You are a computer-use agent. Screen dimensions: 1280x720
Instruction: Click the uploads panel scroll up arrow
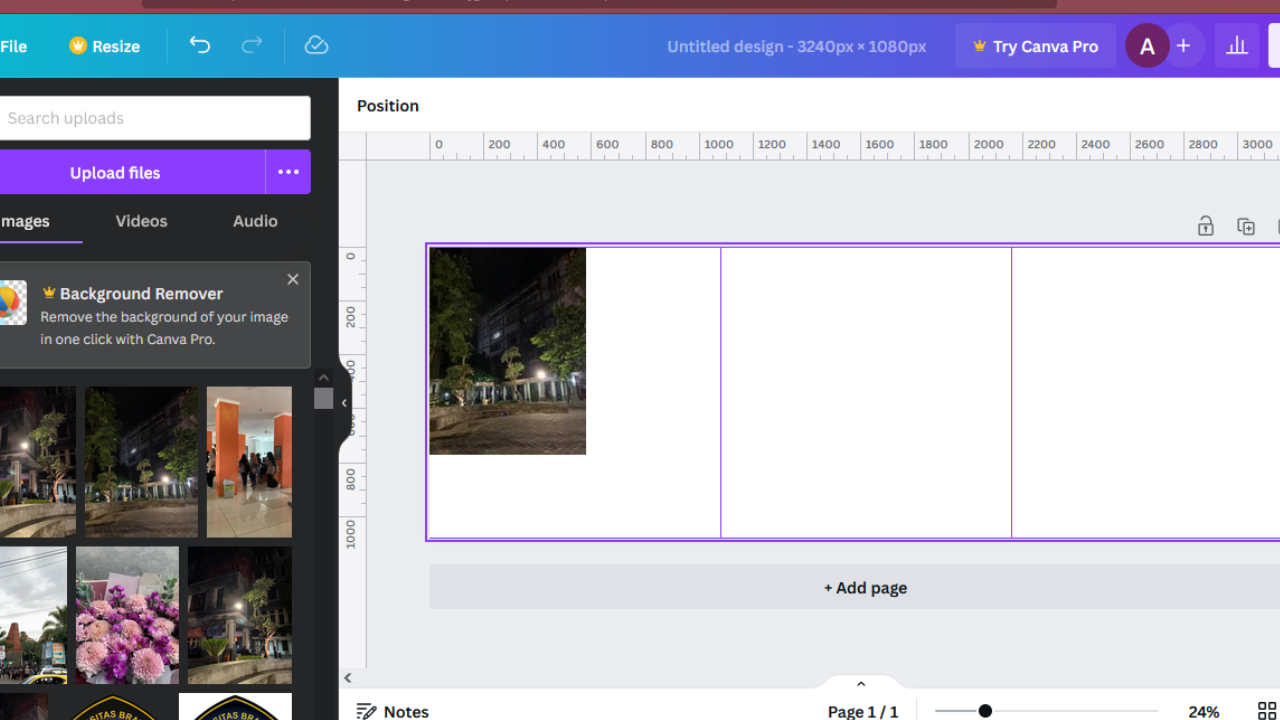pyautogui.click(x=323, y=377)
